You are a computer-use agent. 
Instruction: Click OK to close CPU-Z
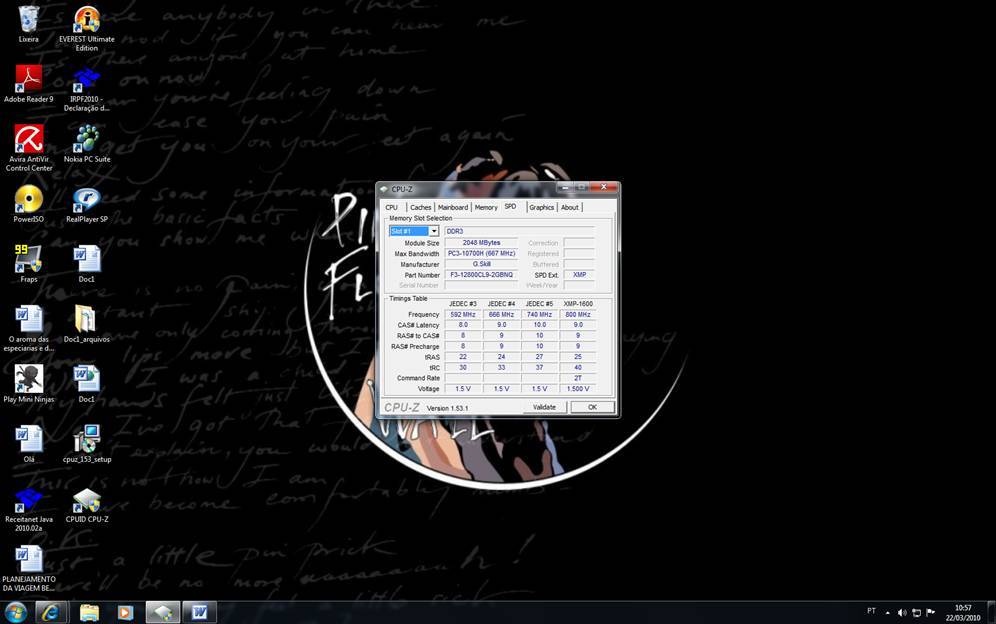point(592,407)
